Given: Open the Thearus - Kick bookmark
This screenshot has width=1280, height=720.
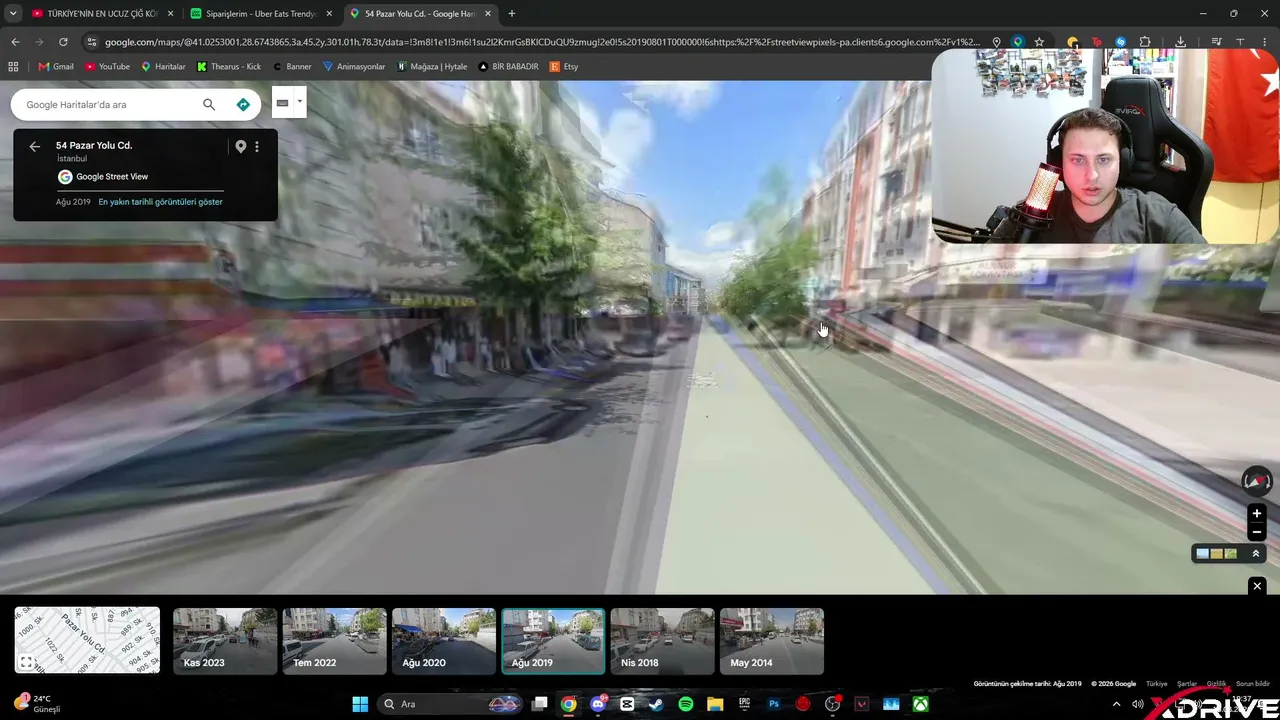Looking at the screenshot, I should point(229,67).
